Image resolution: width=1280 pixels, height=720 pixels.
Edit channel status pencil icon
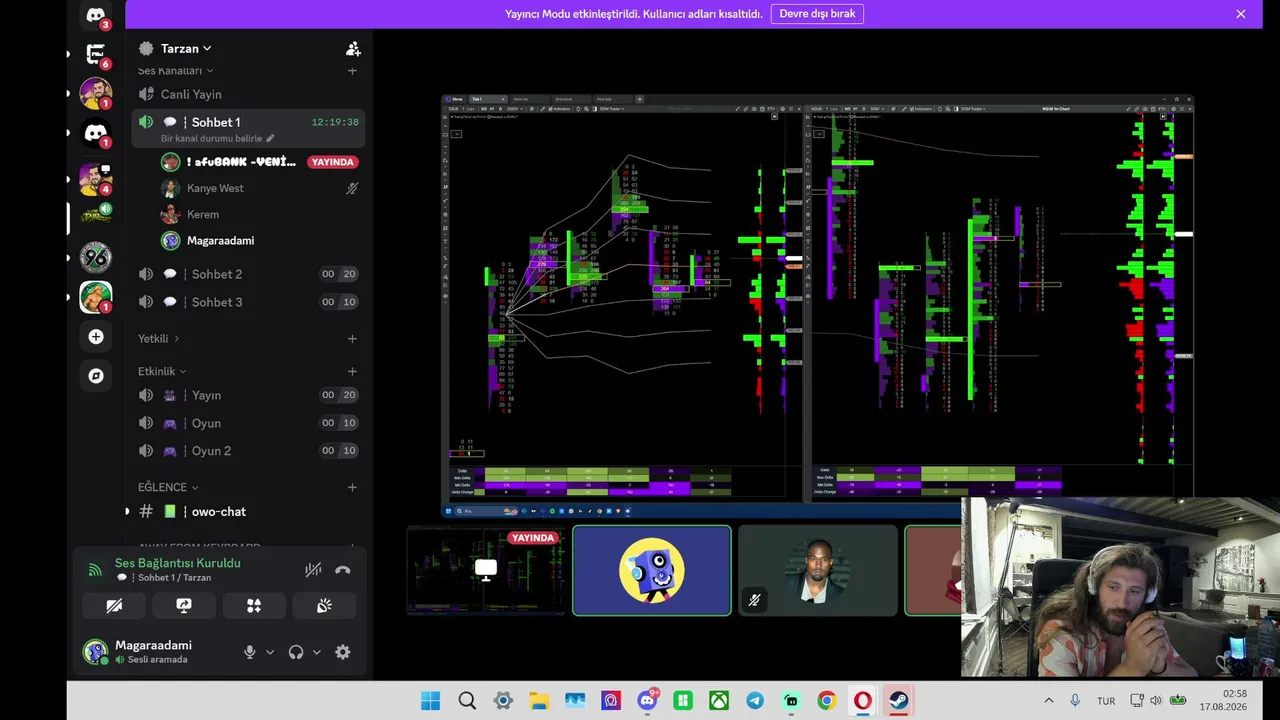(270, 139)
